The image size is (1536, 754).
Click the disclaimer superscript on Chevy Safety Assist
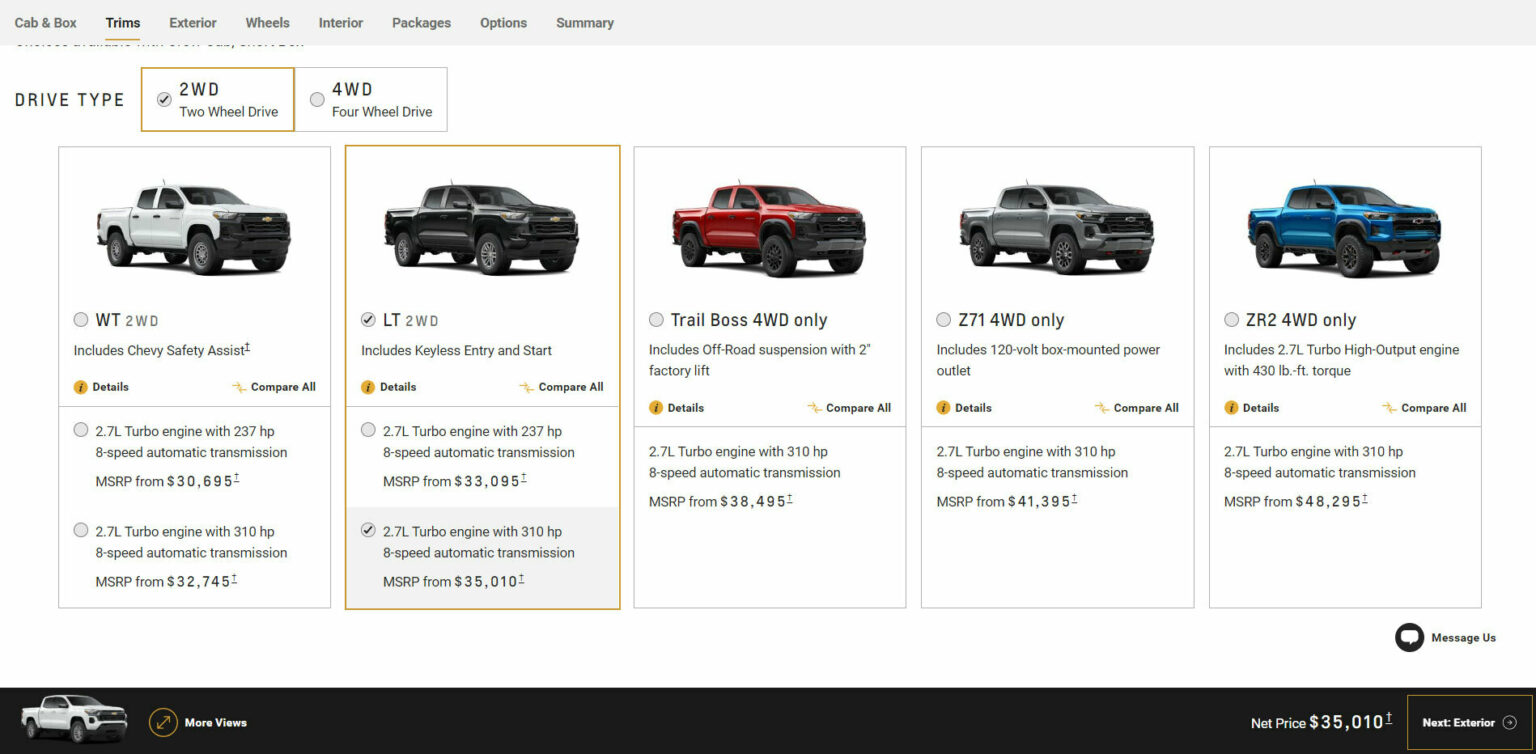pyautogui.click(x=247, y=346)
